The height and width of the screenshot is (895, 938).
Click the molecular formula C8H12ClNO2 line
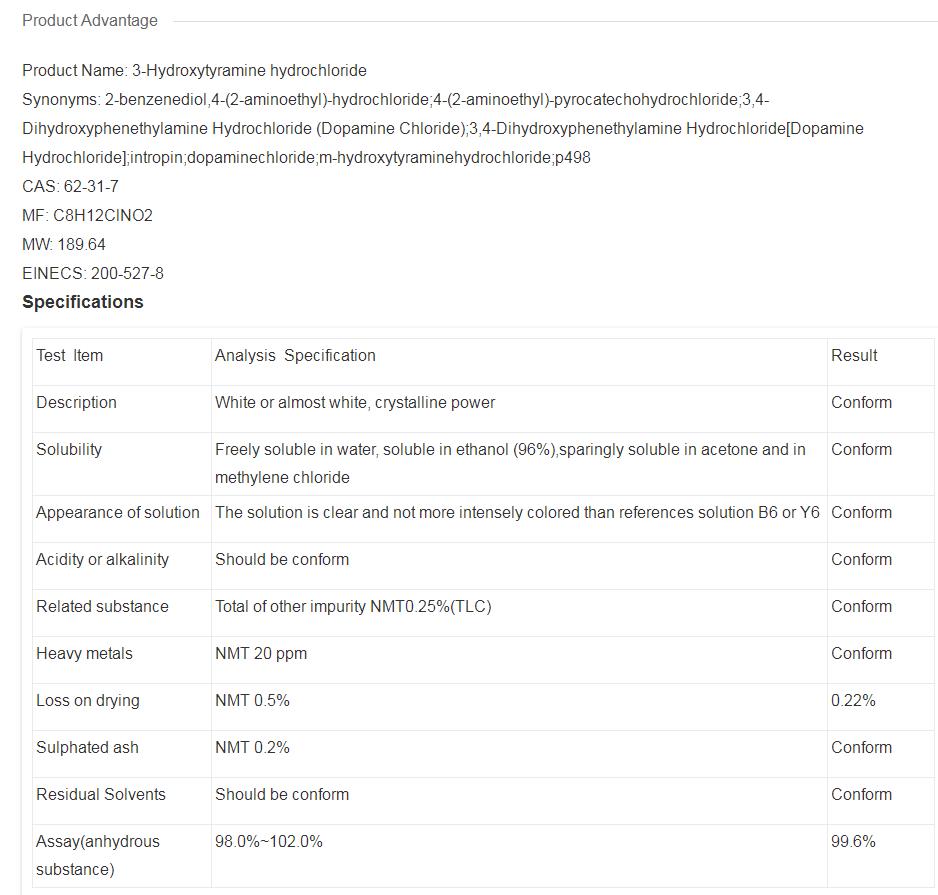point(87,216)
